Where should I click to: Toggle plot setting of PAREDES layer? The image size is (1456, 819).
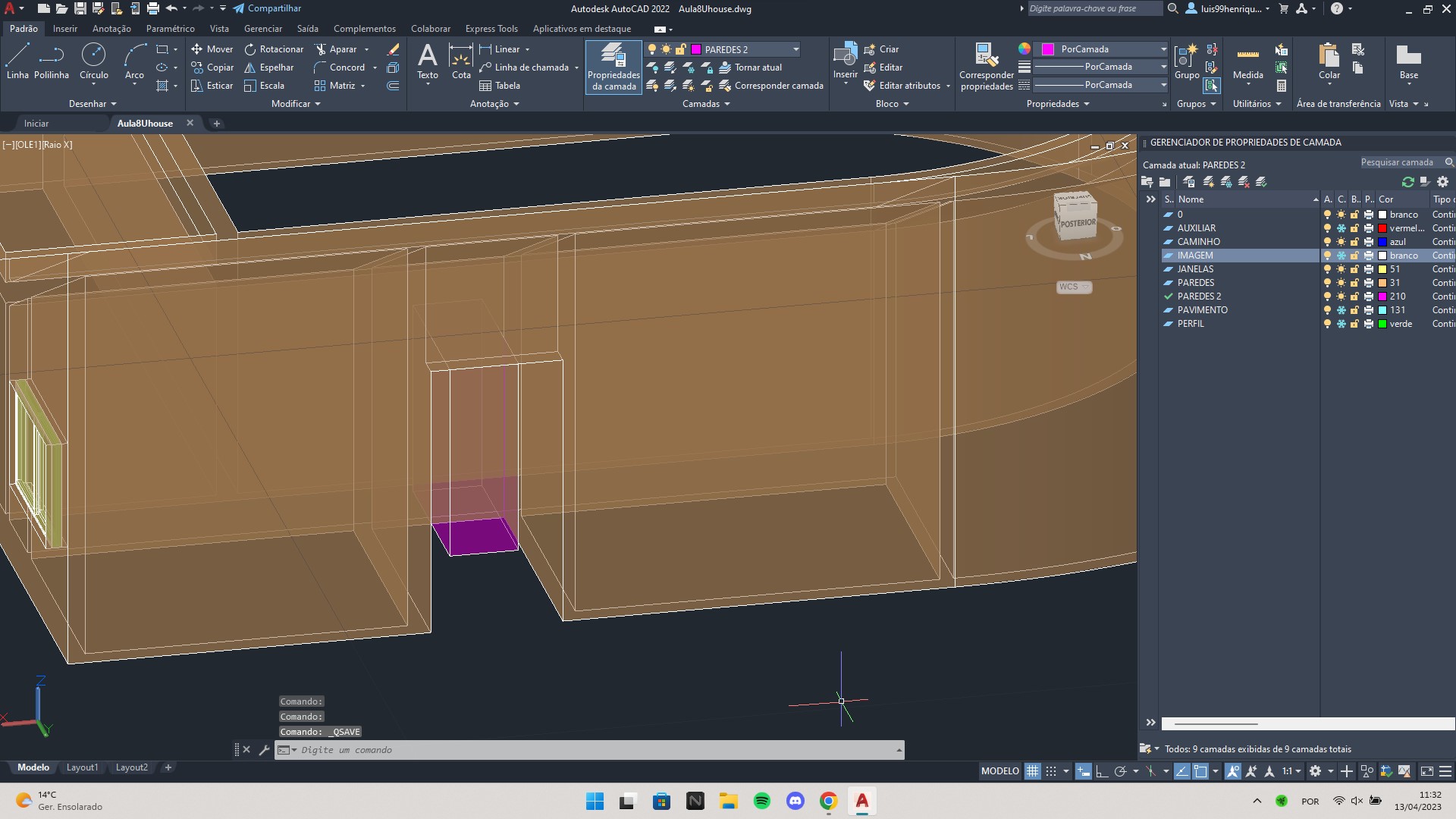coord(1368,283)
